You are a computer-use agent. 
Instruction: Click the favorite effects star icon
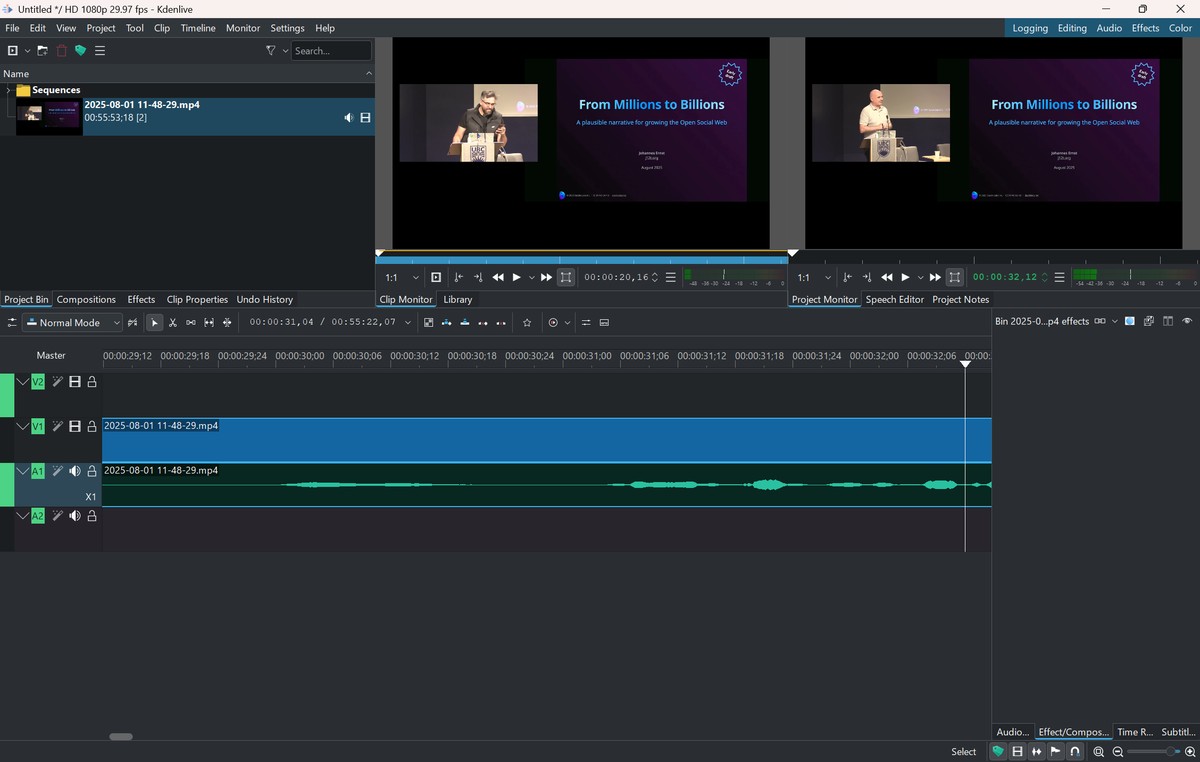coord(527,323)
